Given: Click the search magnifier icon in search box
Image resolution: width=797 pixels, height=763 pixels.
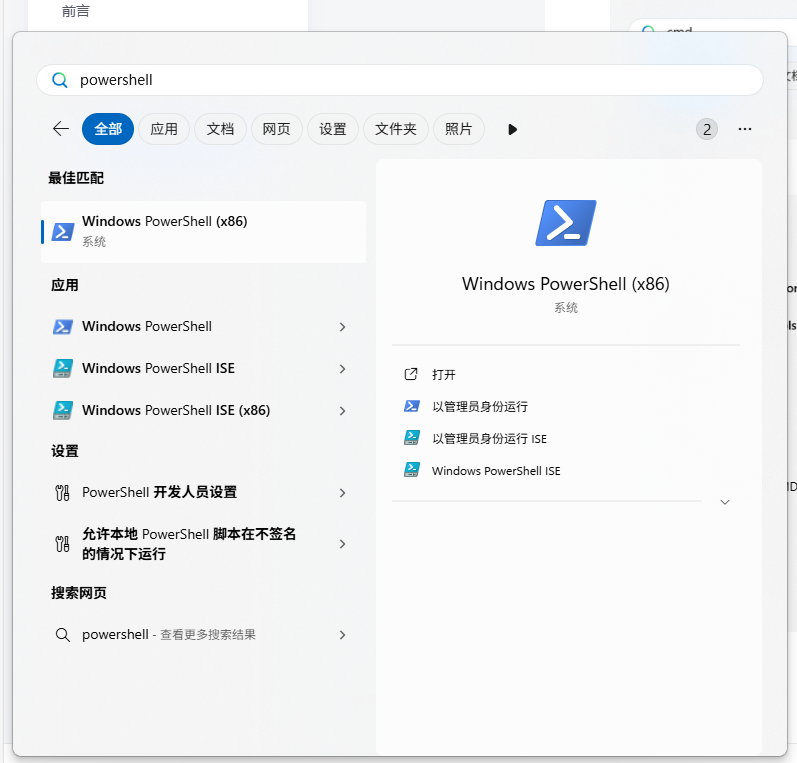Looking at the screenshot, I should pos(59,80).
